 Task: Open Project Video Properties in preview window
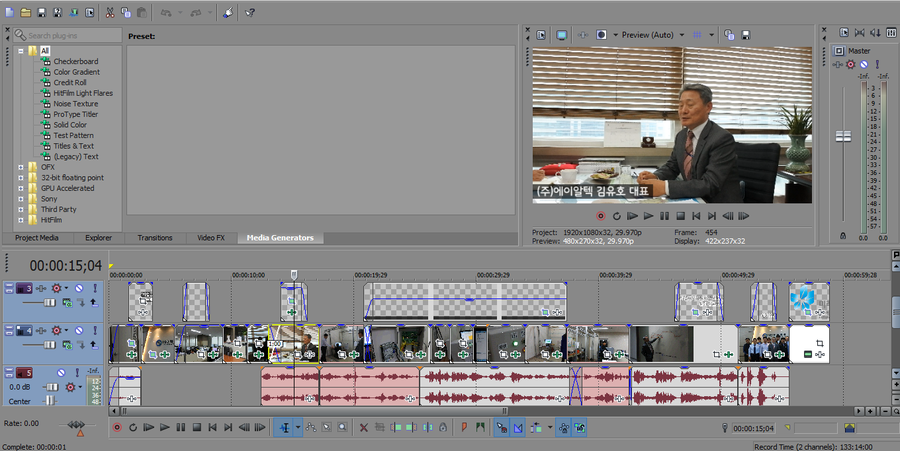point(541,35)
